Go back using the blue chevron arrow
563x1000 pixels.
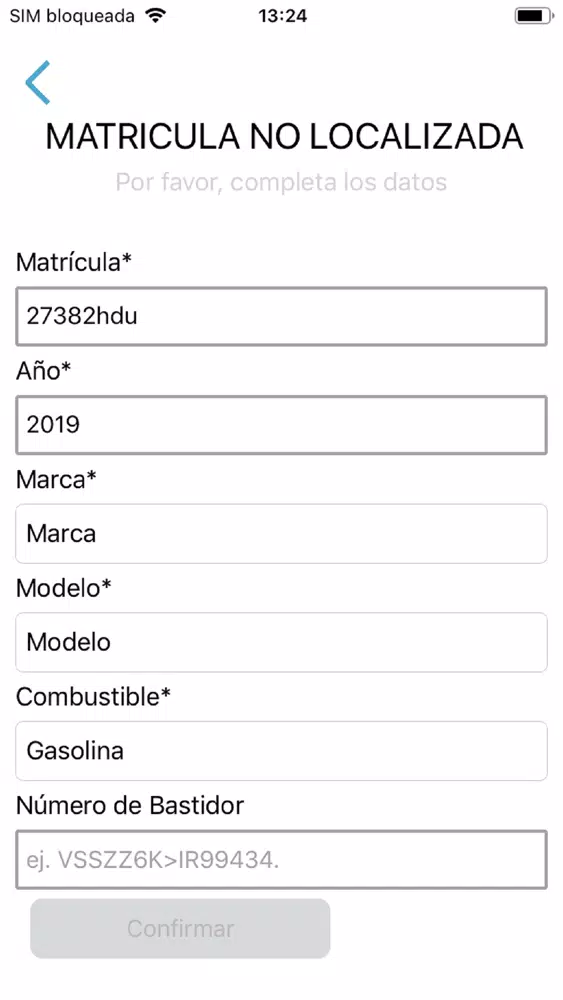point(38,82)
